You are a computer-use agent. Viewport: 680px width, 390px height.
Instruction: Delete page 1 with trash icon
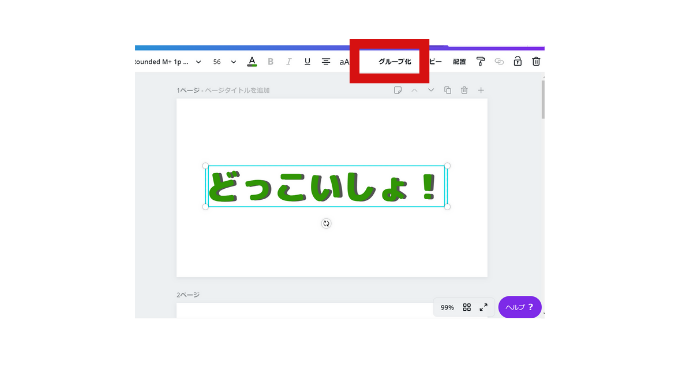click(x=464, y=90)
